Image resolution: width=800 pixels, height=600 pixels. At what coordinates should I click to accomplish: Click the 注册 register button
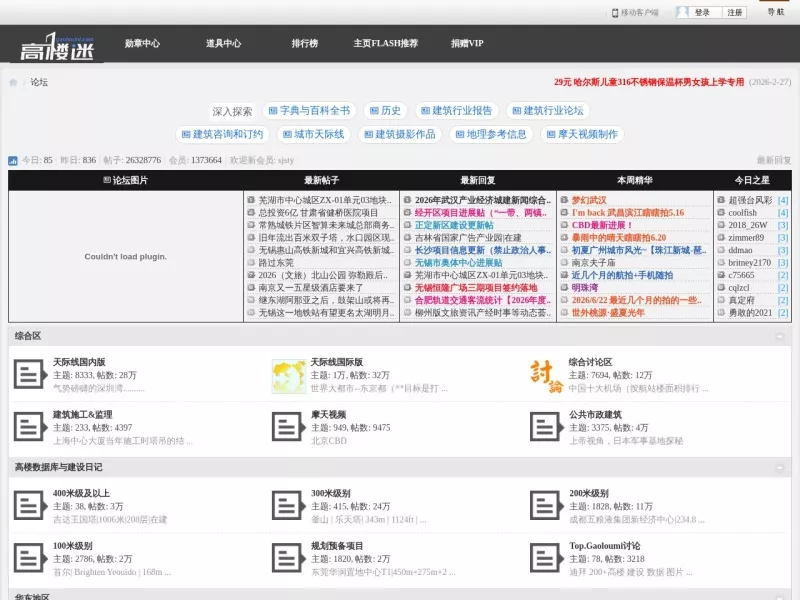[735, 12]
